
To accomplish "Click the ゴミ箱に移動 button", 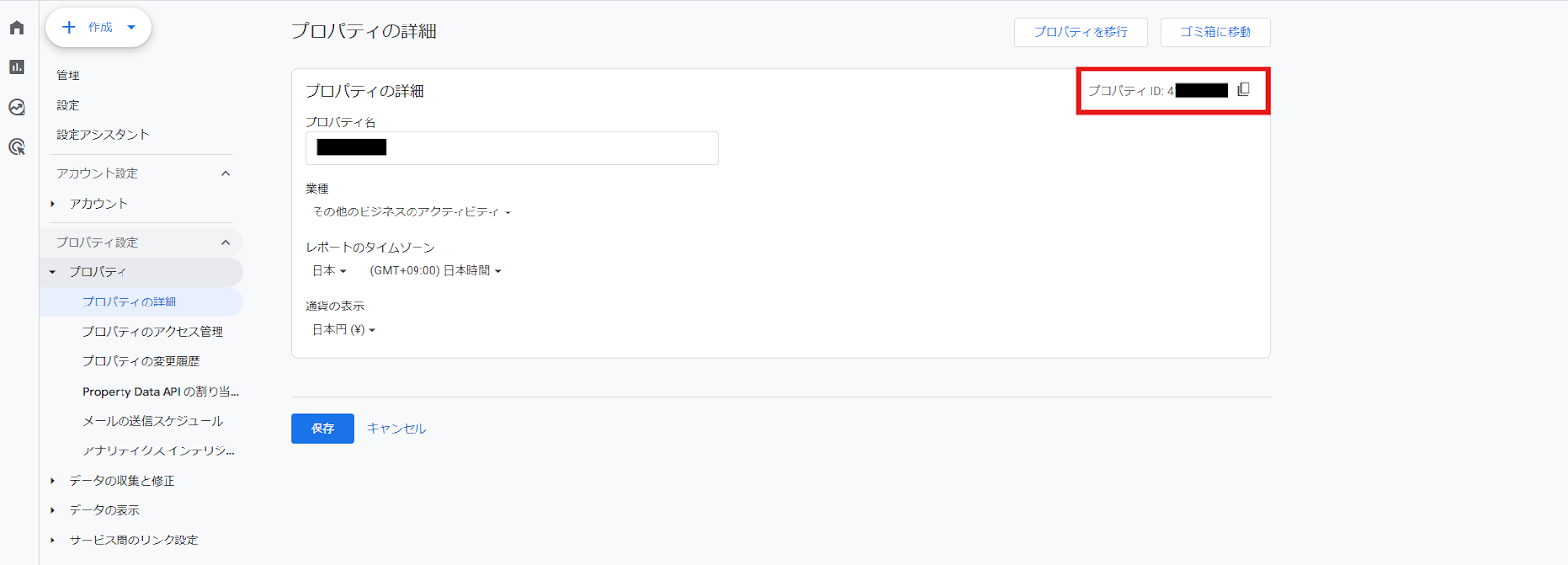I will pyautogui.click(x=1215, y=32).
